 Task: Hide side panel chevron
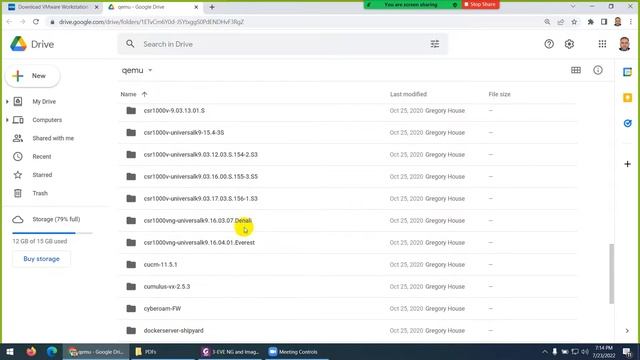coord(627,331)
